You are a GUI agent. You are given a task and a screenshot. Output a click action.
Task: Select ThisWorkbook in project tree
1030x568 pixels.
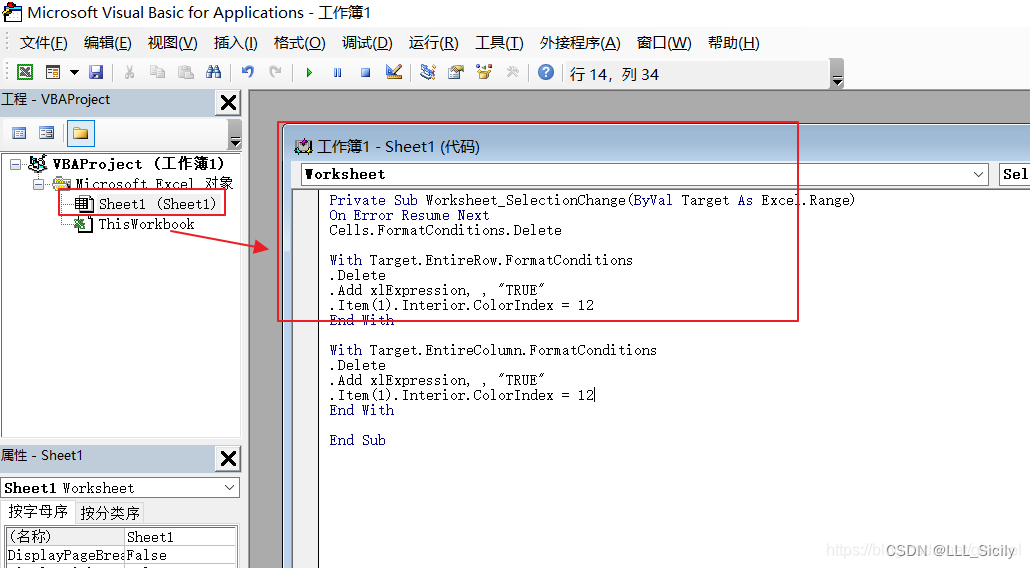(146, 225)
